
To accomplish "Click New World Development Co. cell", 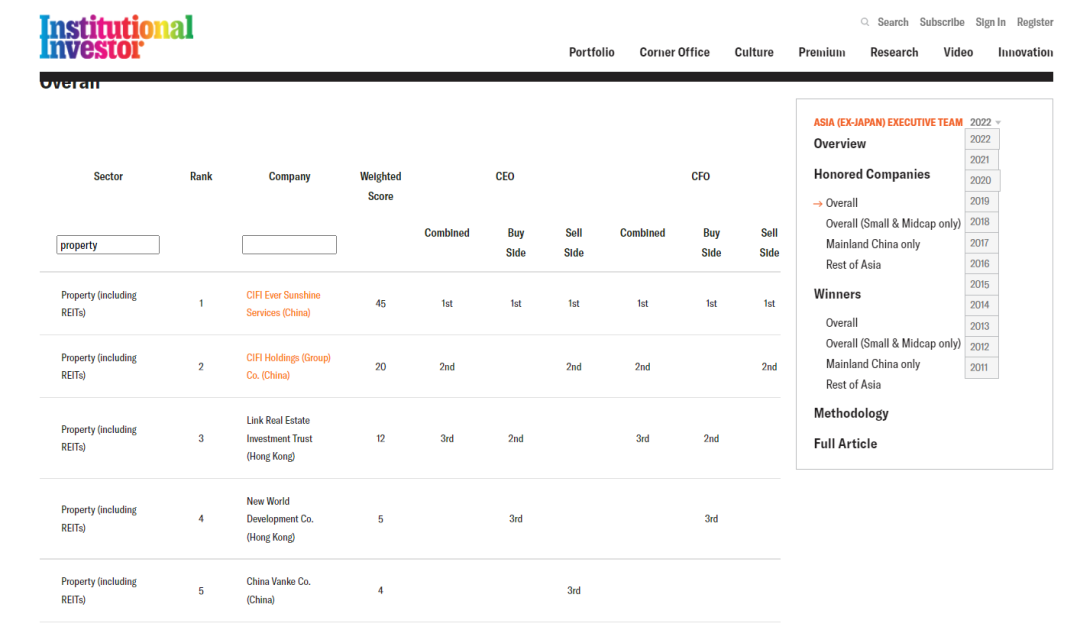I will click(x=280, y=518).
